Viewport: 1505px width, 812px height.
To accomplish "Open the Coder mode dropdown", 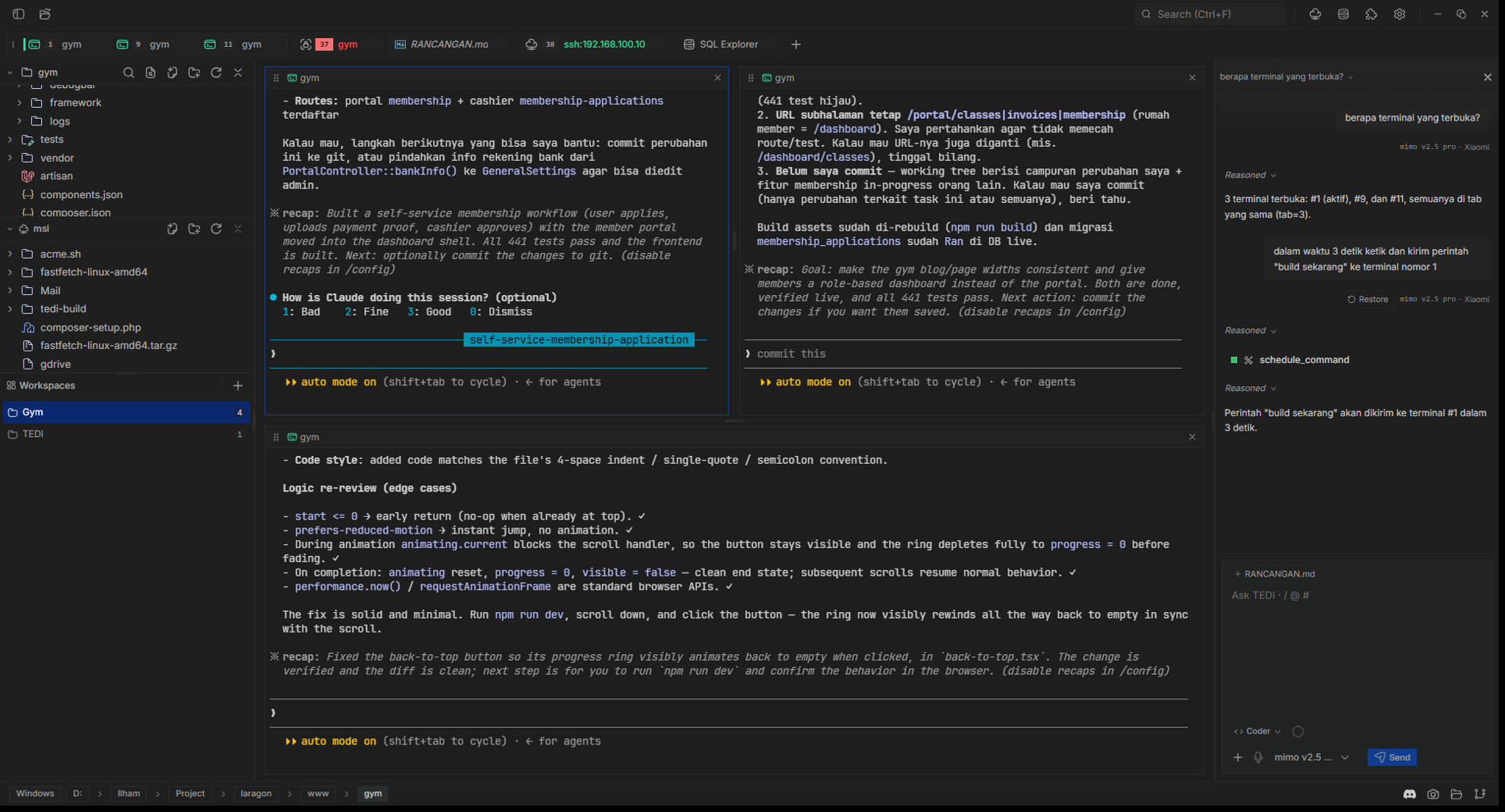I will [x=1257, y=731].
